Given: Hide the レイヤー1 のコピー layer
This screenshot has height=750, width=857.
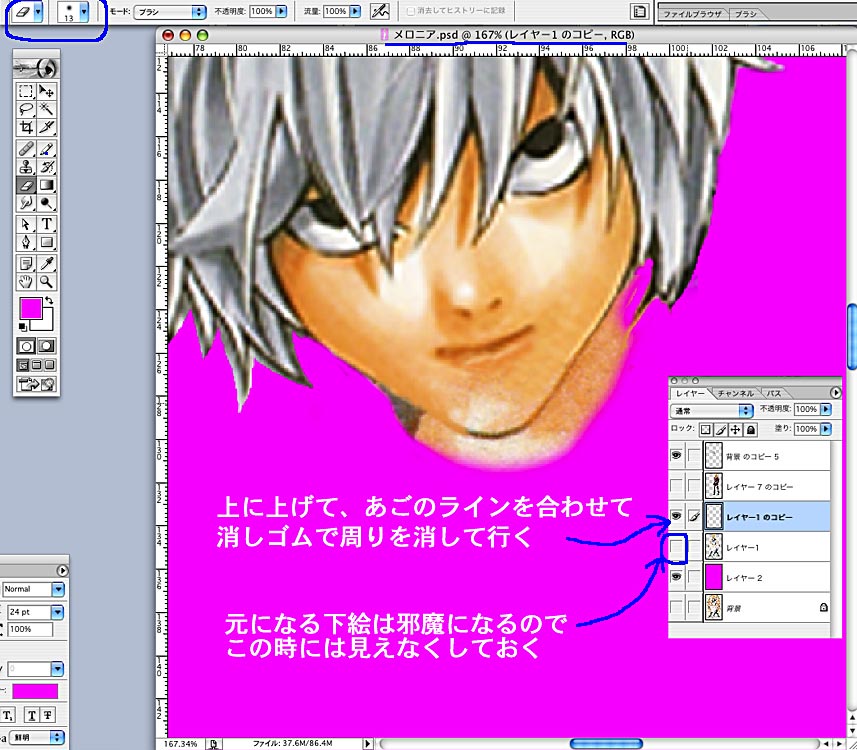Looking at the screenshot, I should pos(677,516).
